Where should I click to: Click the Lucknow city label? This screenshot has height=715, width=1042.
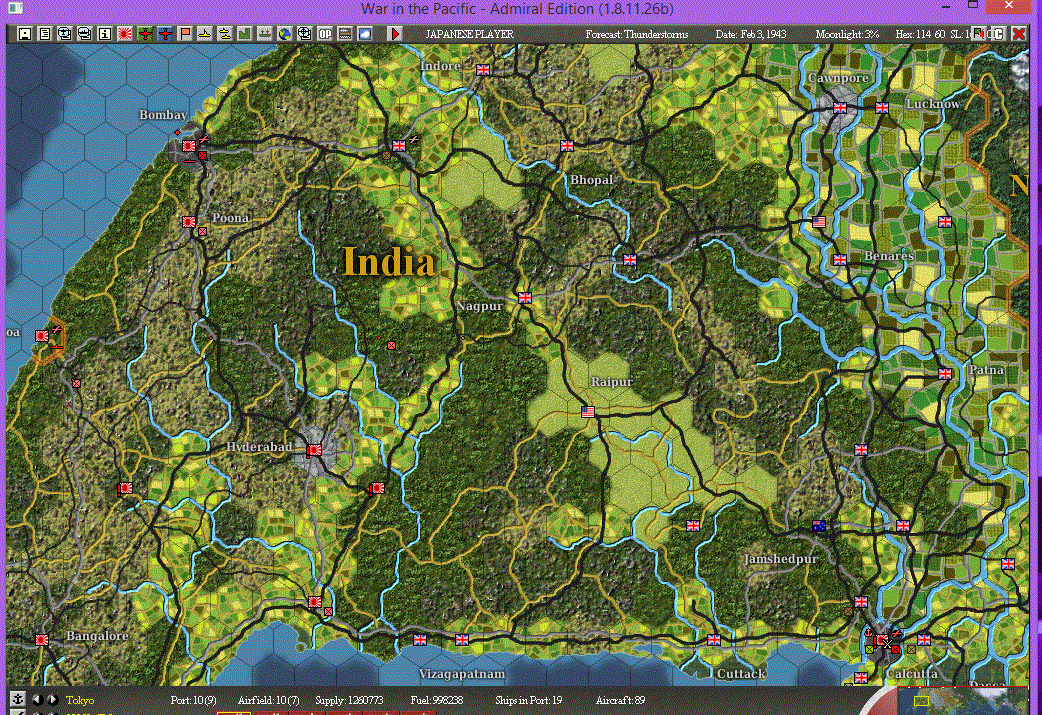933,104
